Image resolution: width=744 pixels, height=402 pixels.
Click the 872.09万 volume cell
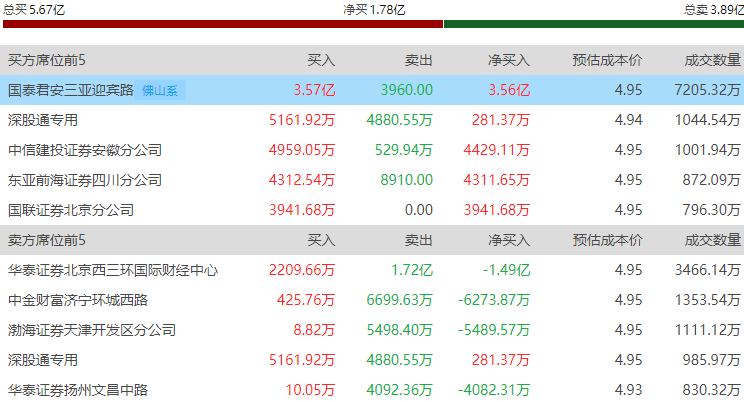[712, 180]
